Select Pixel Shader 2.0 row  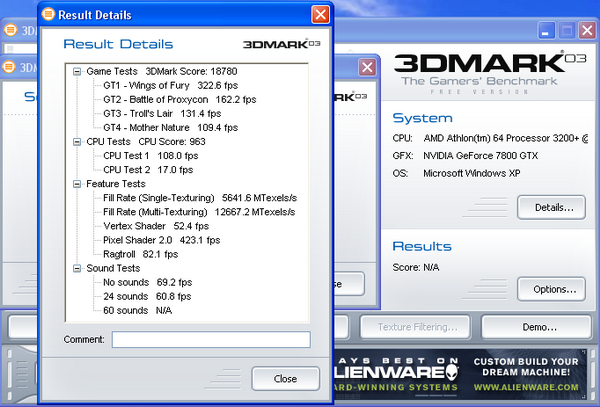[161, 240]
